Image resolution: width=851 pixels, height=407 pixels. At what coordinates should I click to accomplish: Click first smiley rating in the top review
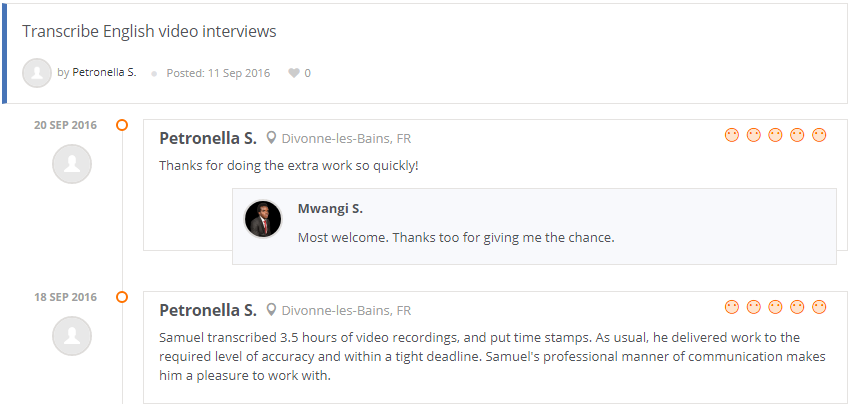pyautogui.click(x=732, y=135)
